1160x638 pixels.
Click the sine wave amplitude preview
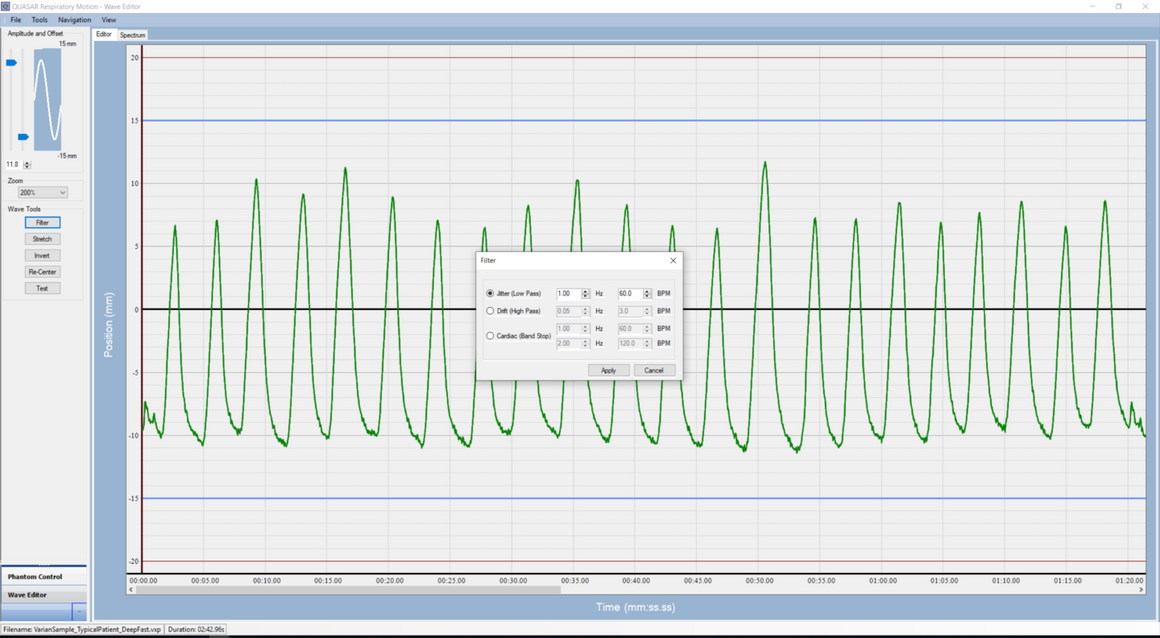47,100
